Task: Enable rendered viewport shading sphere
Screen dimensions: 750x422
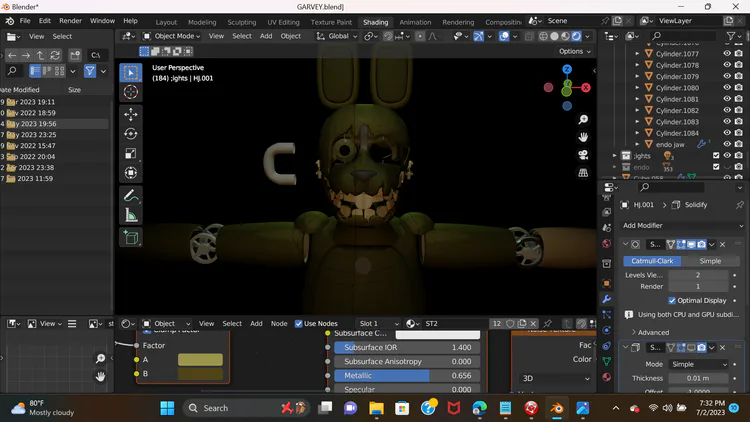Action: (x=577, y=36)
